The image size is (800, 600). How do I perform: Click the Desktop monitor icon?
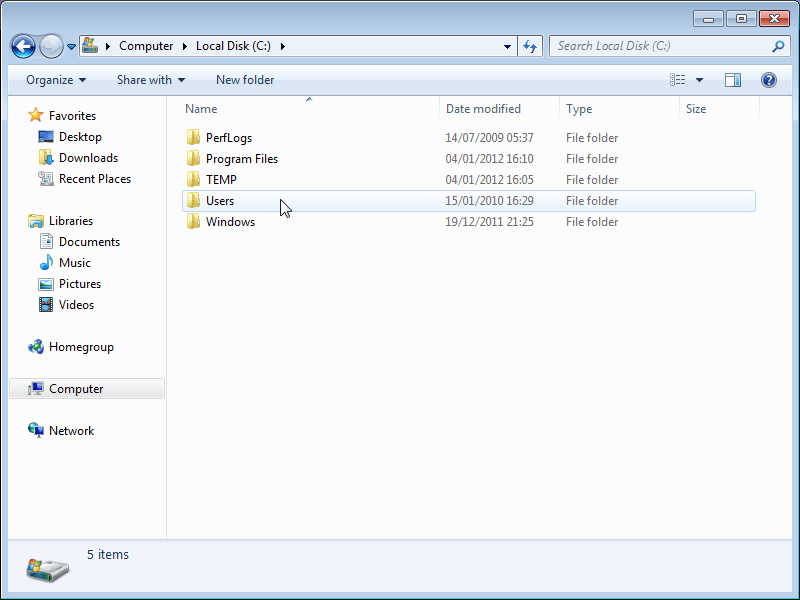46,137
